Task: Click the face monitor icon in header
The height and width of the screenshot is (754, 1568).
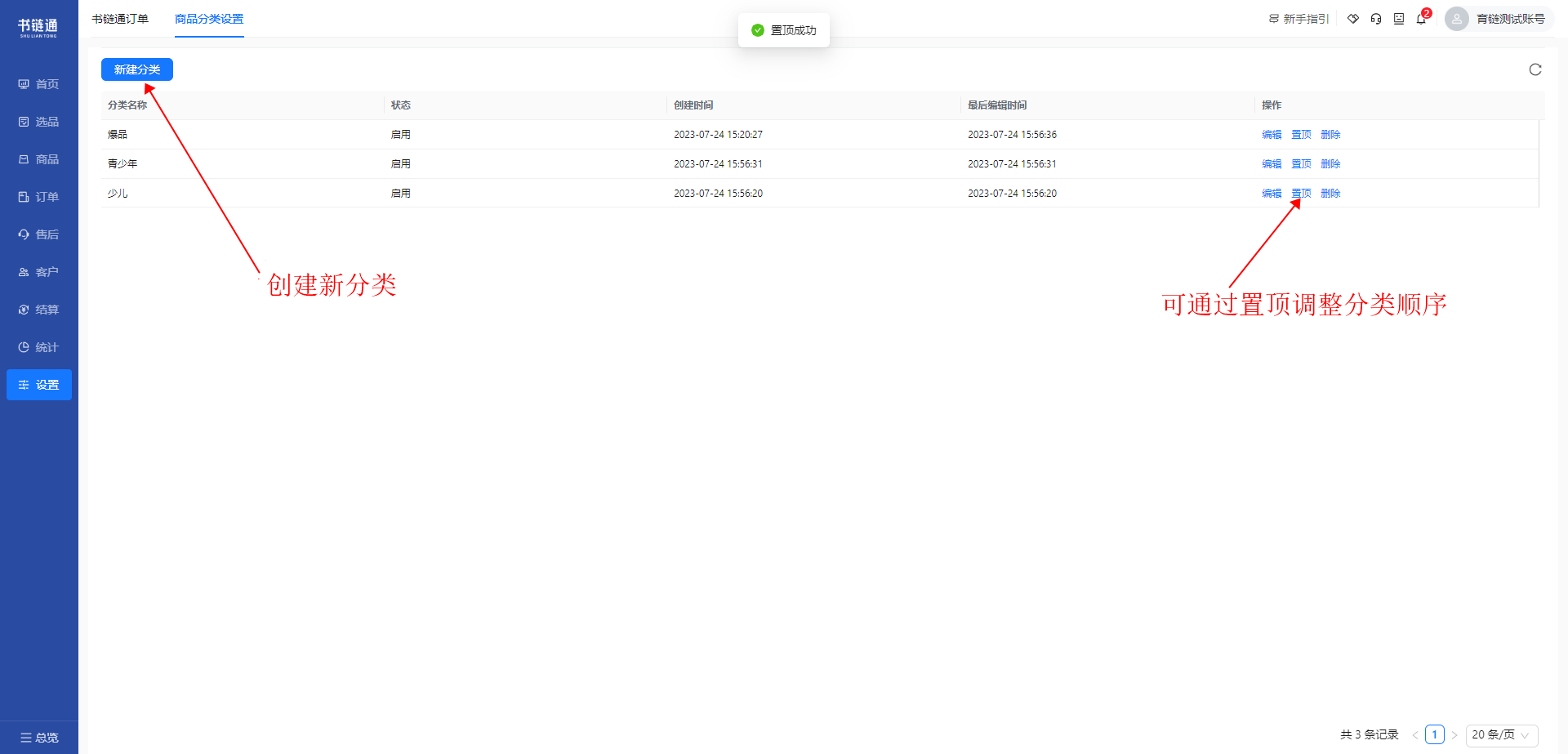Action: pos(1399,19)
